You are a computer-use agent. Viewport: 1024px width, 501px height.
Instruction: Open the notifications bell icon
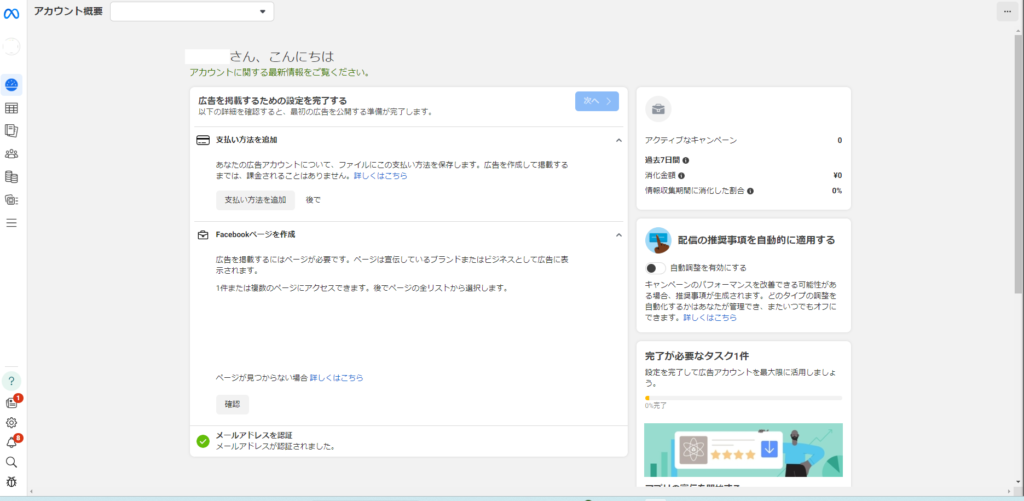[x=12, y=442]
